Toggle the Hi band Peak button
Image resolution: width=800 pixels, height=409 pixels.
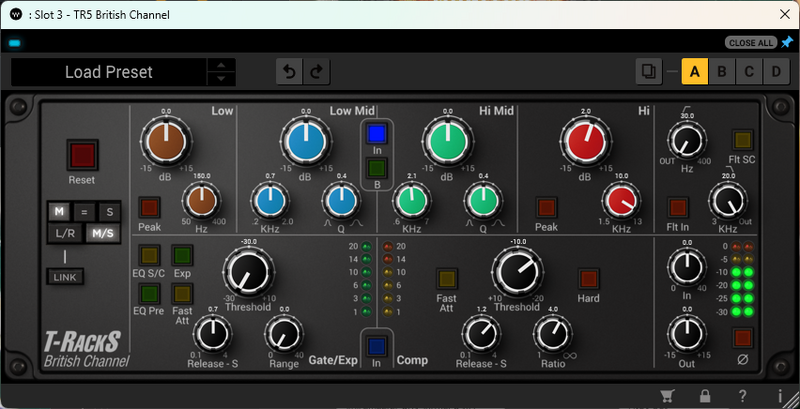click(546, 208)
